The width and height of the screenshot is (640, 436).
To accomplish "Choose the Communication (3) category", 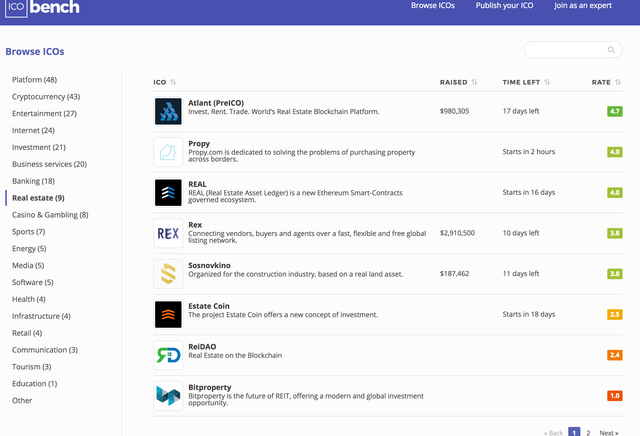I will pos(45,350).
